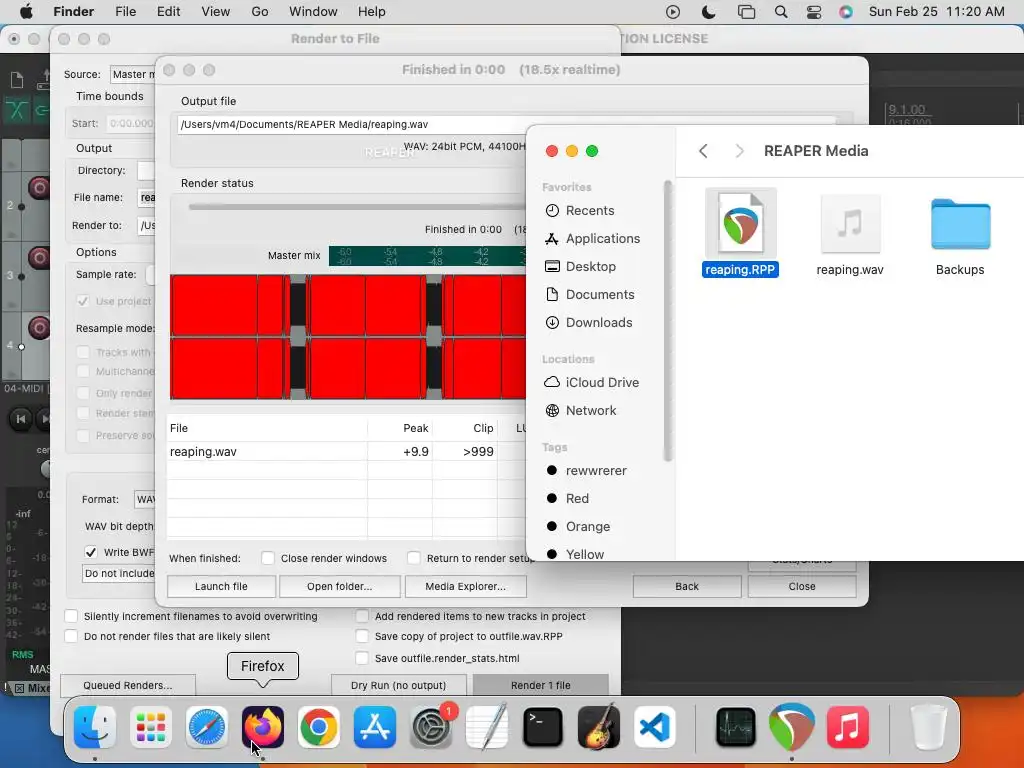The width and height of the screenshot is (1024, 768).
Task: Click the output file path field
Action: tap(351, 124)
